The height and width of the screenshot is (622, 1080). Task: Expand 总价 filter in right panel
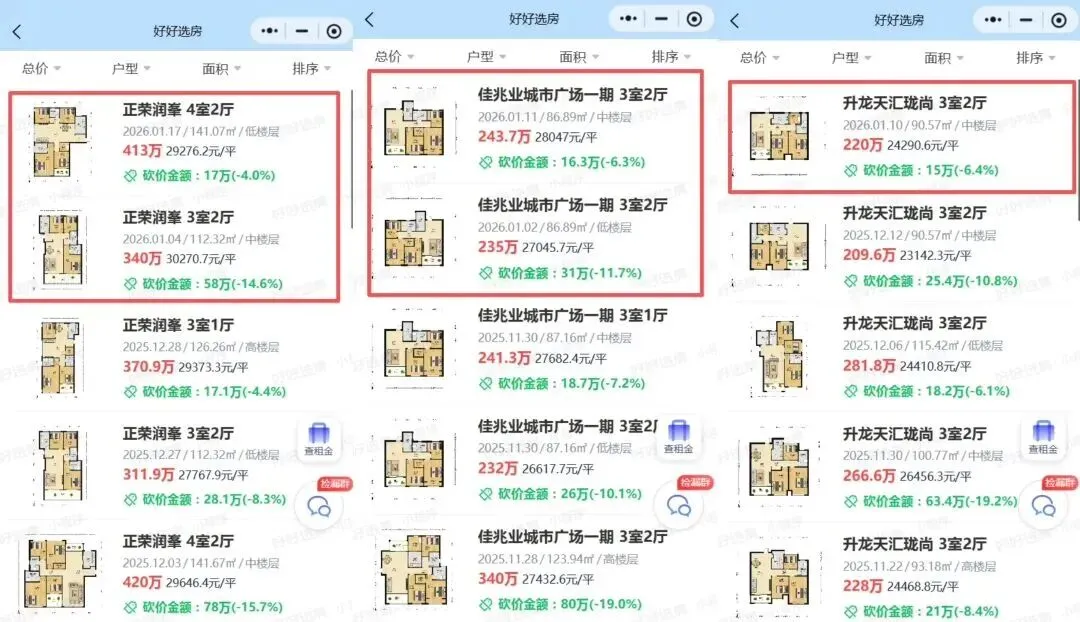[759, 58]
